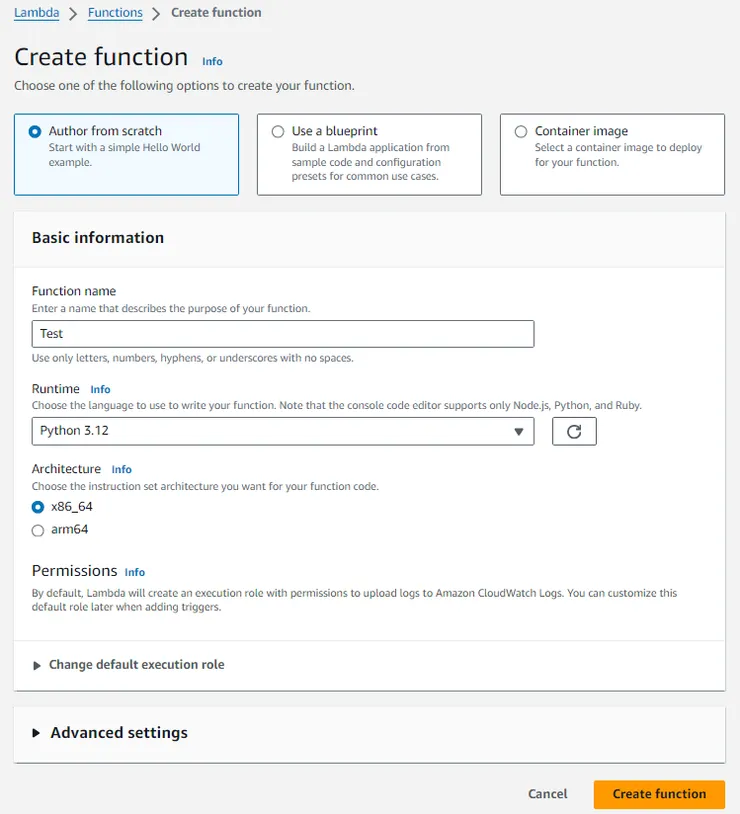740x814 pixels.
Task: Expand the Advanced settings section
Action: (118, 733)
